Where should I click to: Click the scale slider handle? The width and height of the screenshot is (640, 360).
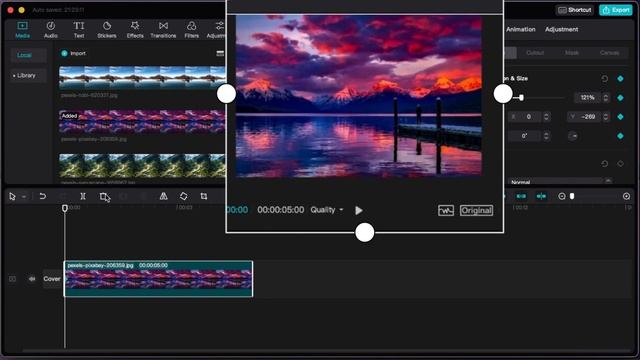click(521, 98)
